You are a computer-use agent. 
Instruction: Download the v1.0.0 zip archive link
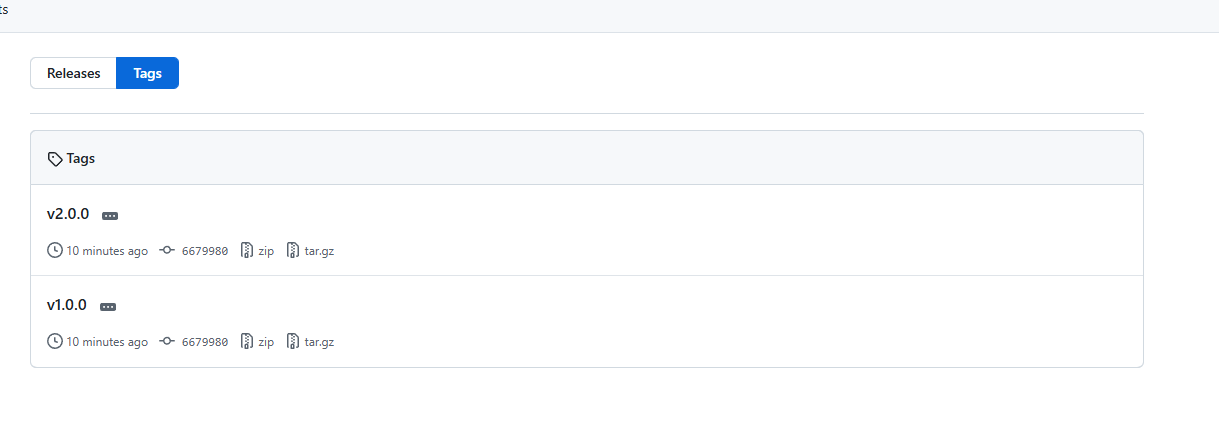point(265,342)
